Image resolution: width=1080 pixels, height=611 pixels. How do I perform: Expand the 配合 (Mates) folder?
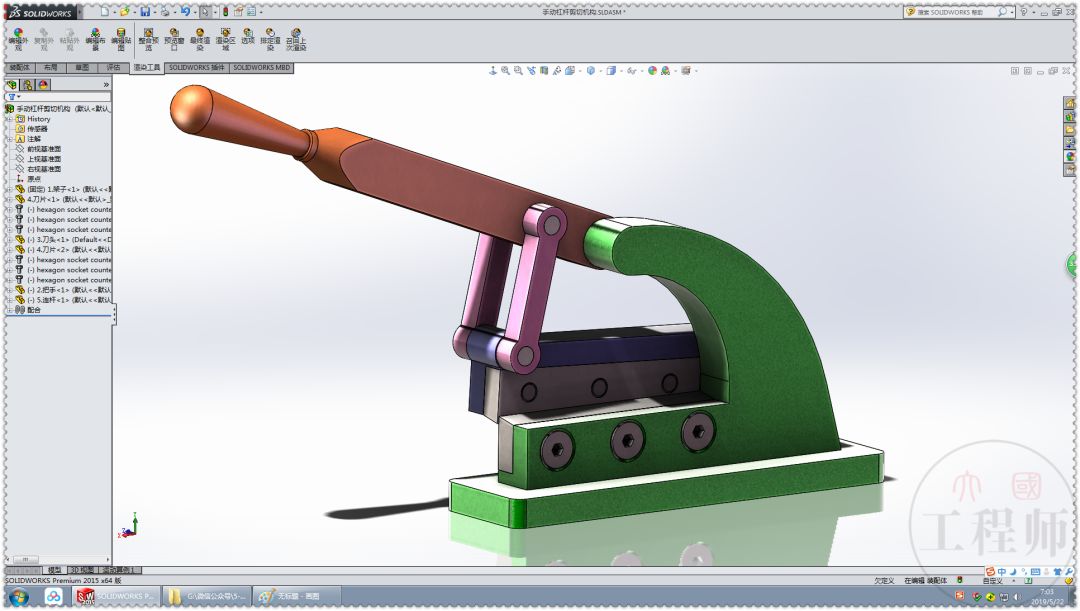[x=8, y=309]
